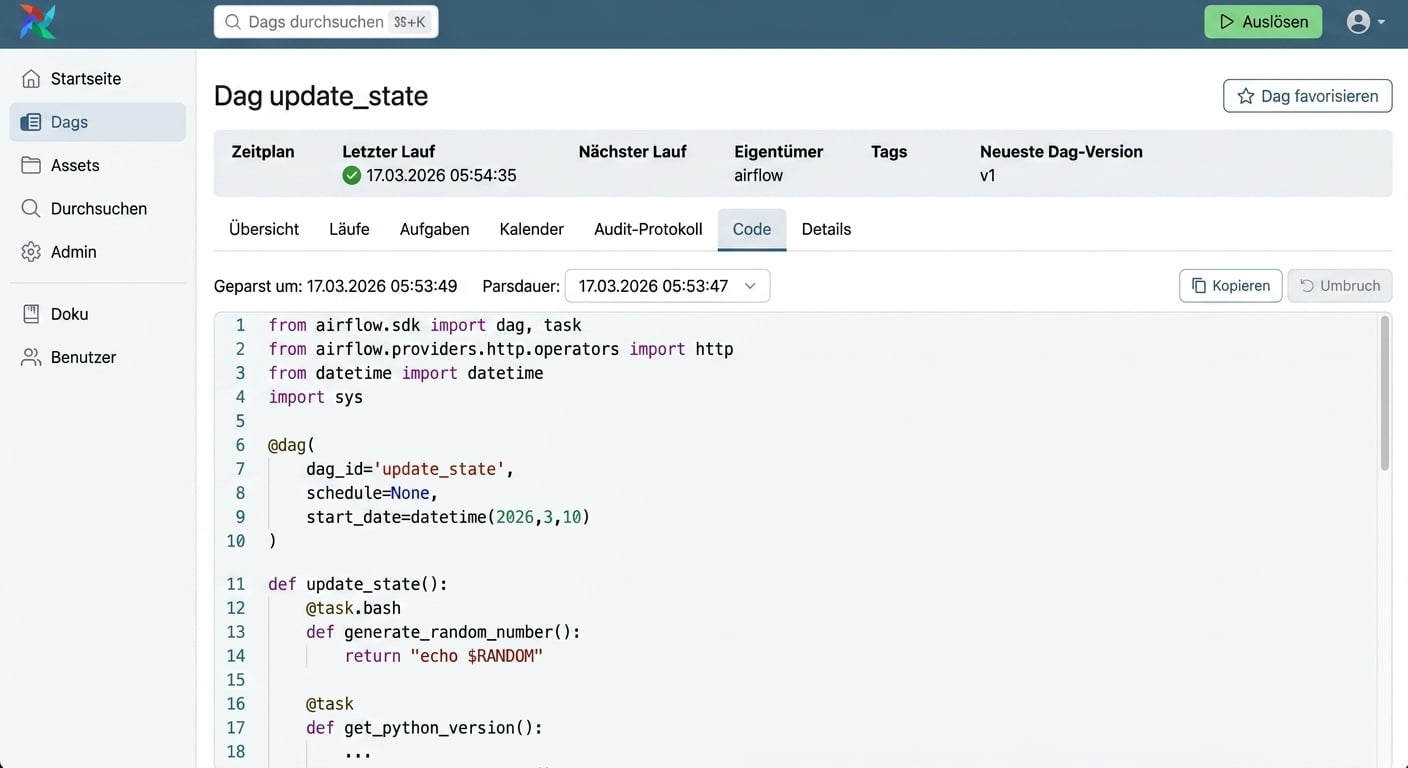View the Audit-Protokoll tab
Screen dimensions: 1408x768
click(648, 229)
